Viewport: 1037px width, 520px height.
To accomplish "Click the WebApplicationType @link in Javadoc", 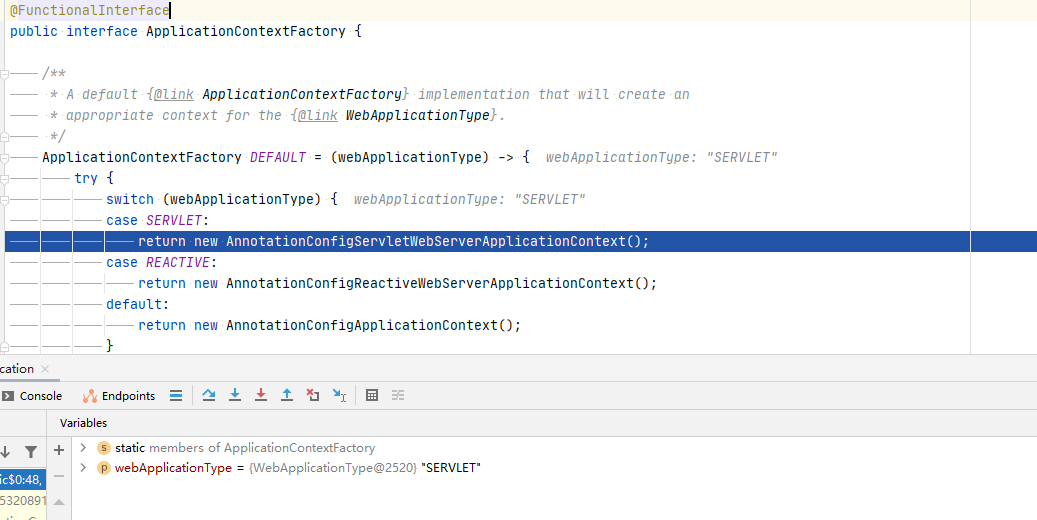I will point(417,115).
